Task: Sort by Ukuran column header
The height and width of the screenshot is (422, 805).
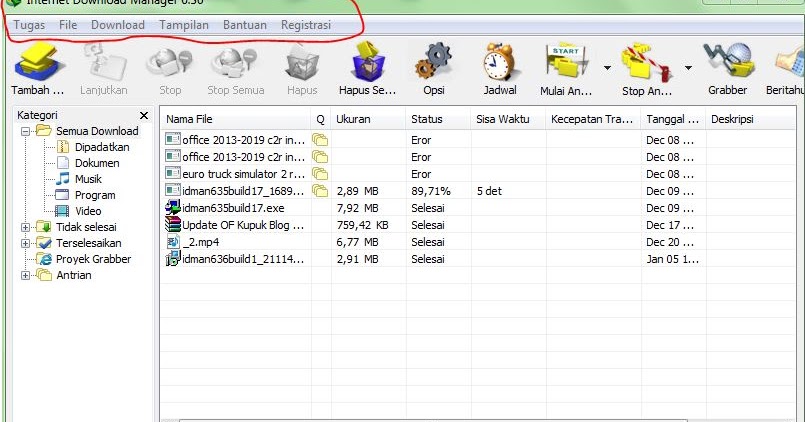Action: (368, 119)
